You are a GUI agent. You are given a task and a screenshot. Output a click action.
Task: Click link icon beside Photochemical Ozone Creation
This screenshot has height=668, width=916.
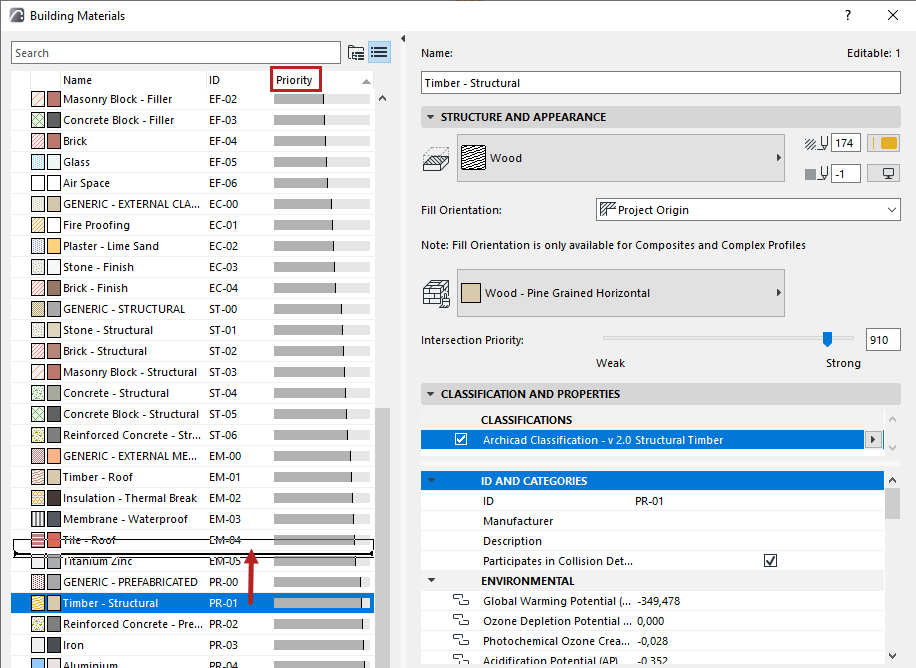tap(461, 640)
